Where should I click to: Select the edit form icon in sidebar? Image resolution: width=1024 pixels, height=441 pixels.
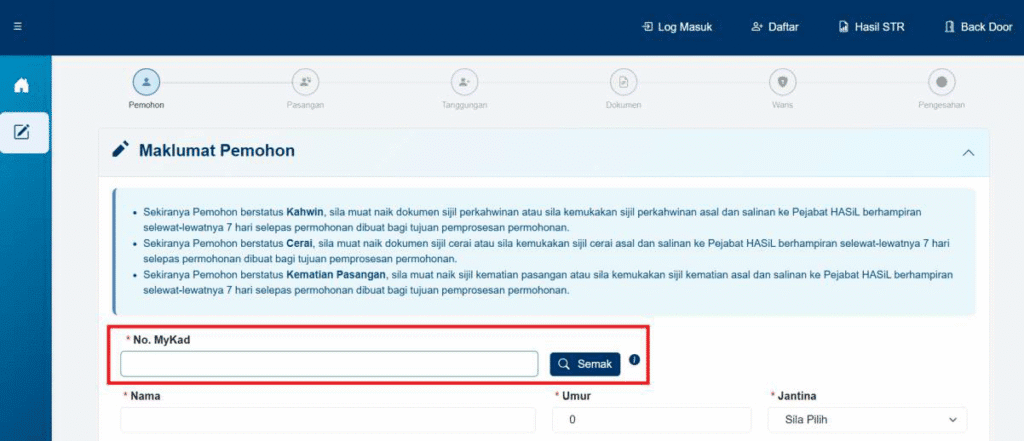pos(21,132)
